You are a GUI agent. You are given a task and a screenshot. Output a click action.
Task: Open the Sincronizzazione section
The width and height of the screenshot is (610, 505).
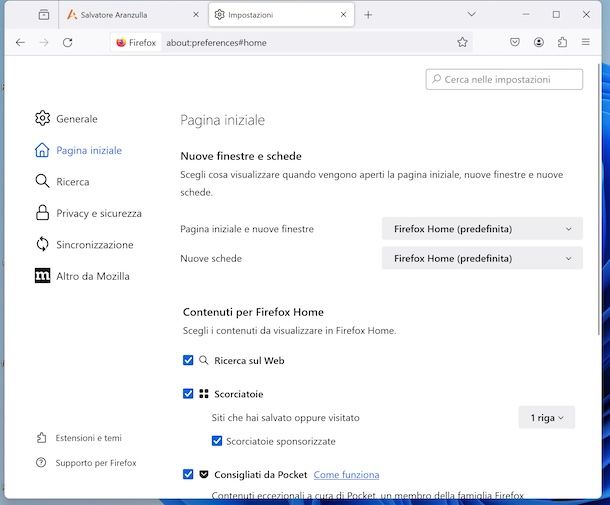tap(84, 245)
